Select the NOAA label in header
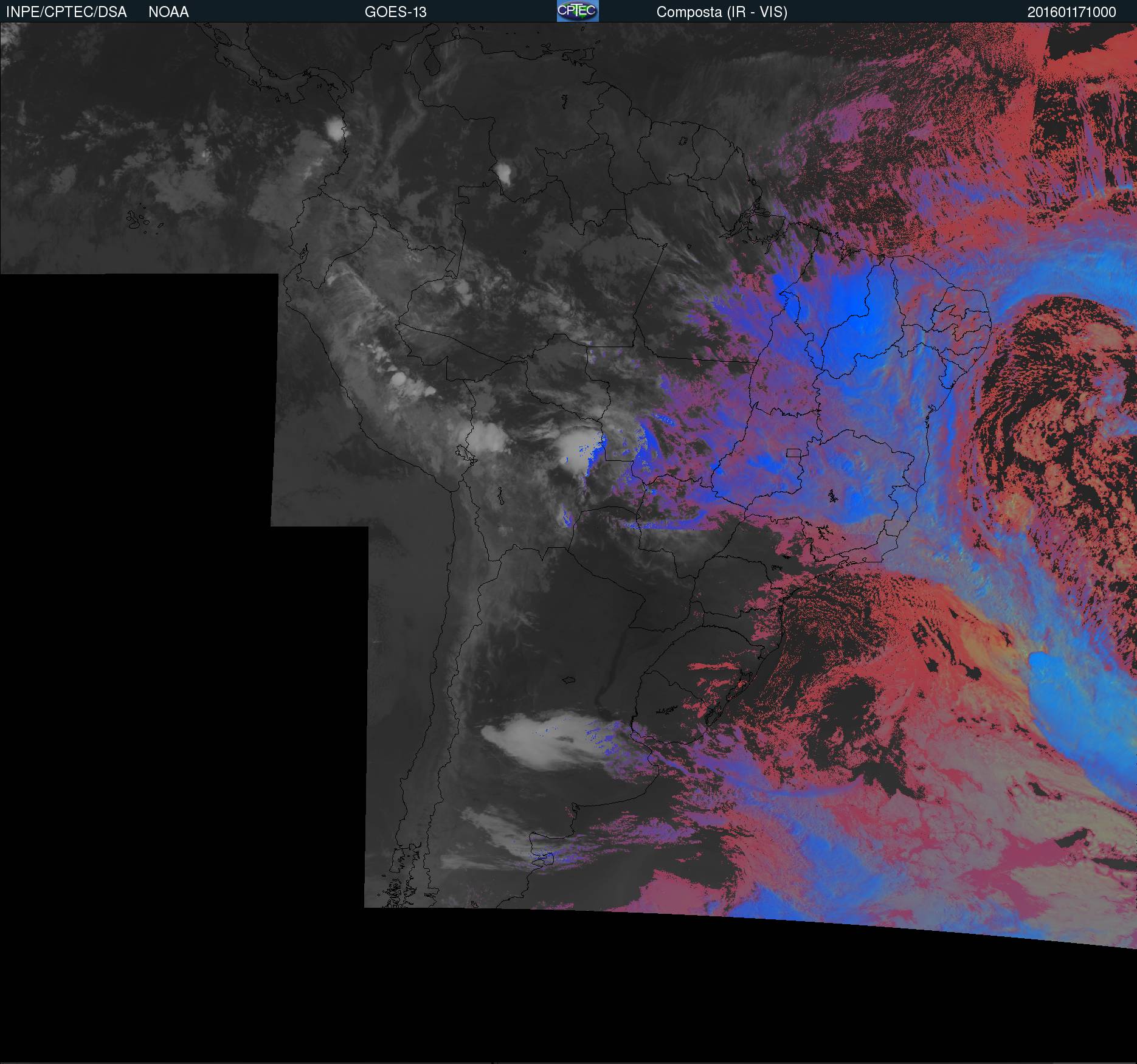This screenshot has width=1137, height=1064. [168, 12]
